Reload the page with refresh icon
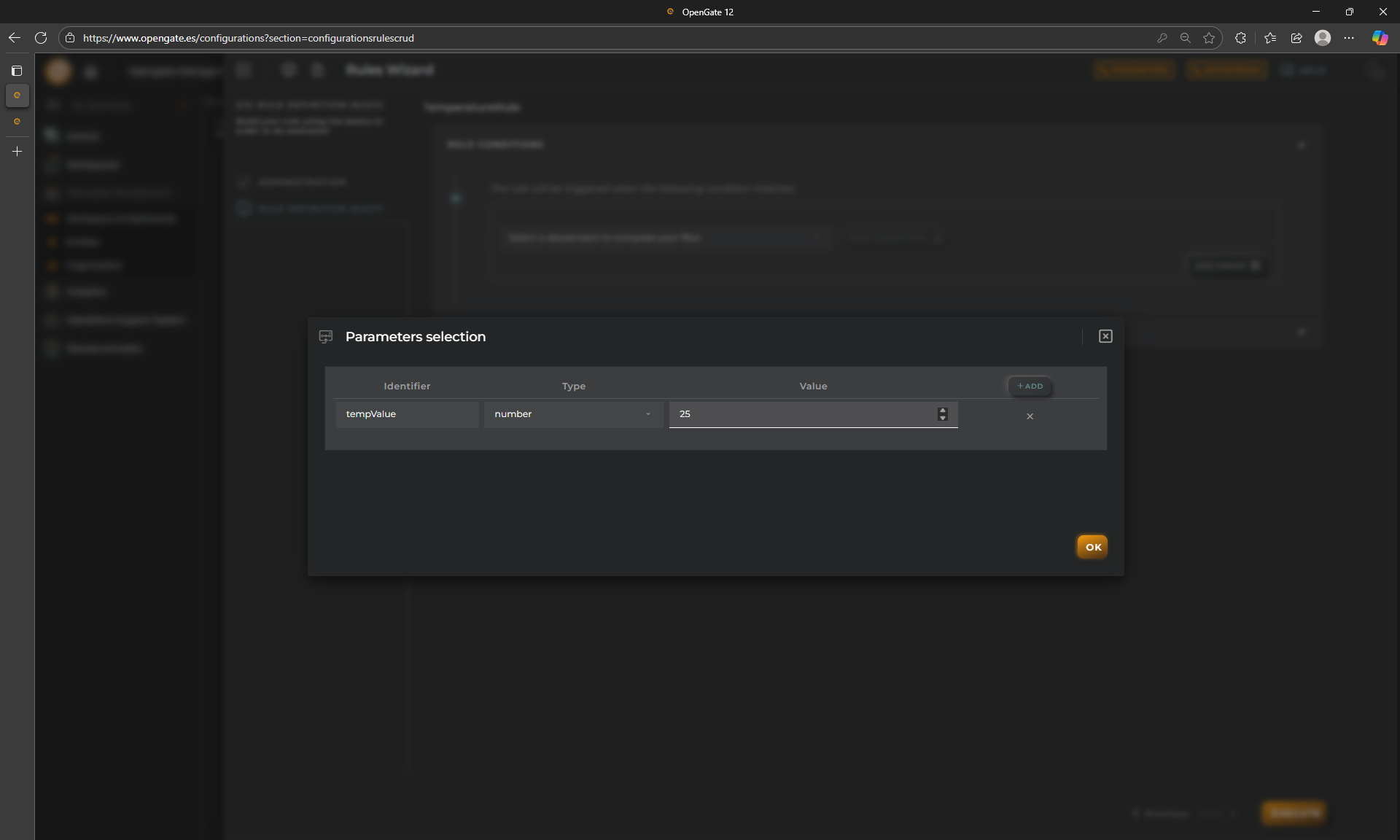 41,38
